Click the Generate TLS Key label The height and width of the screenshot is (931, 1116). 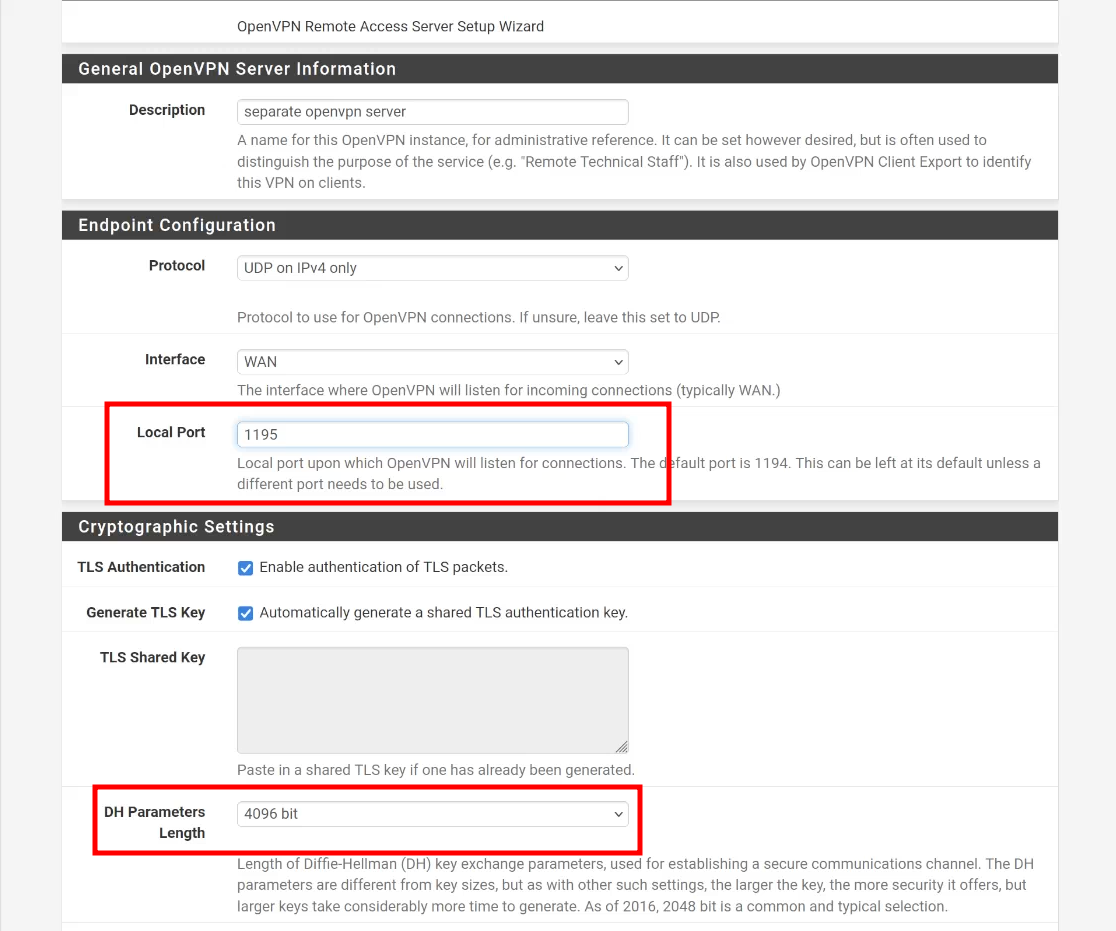coord(146,613)
